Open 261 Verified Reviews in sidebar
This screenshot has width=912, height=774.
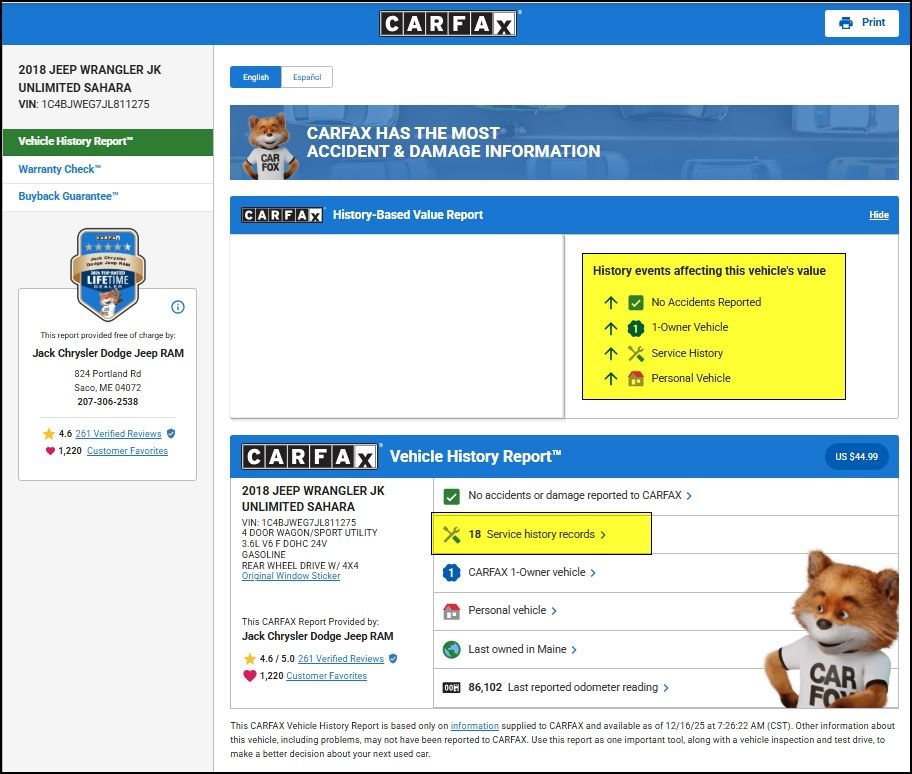(x=118, y=434)
